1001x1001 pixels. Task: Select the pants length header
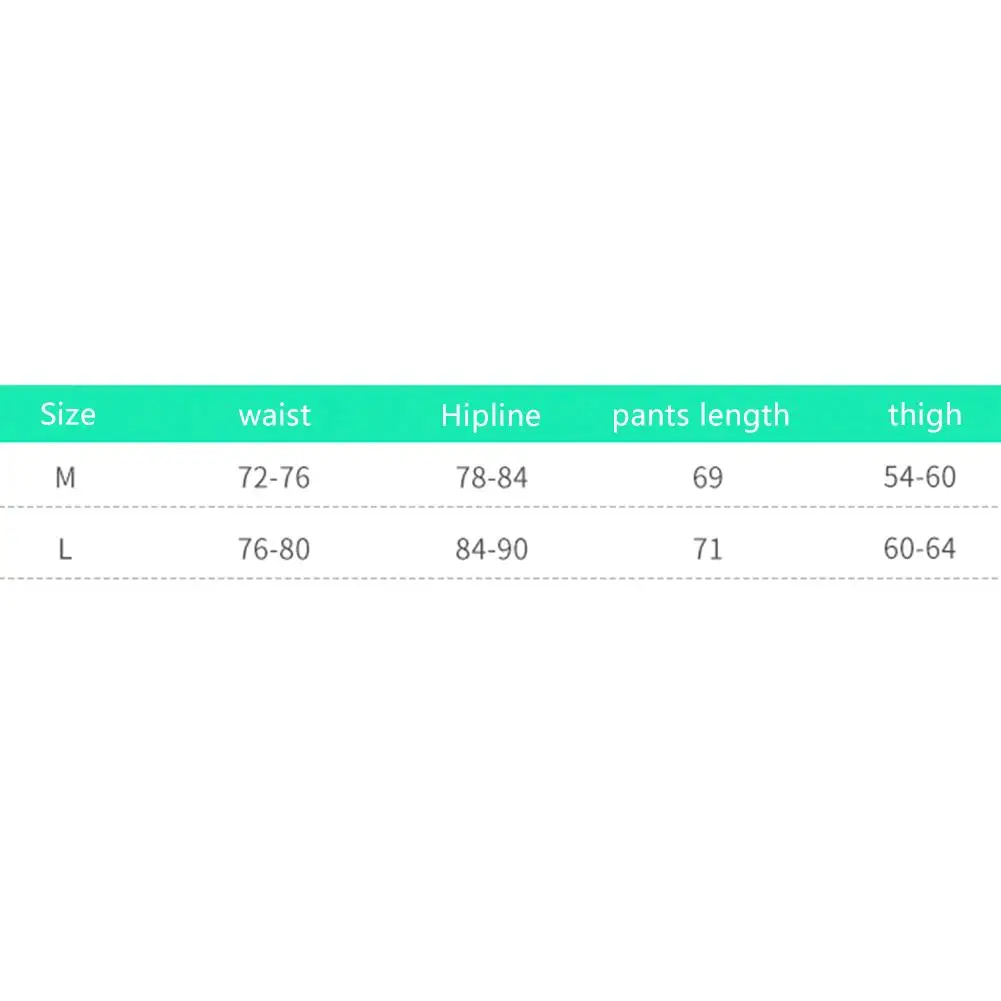(701, 416)
